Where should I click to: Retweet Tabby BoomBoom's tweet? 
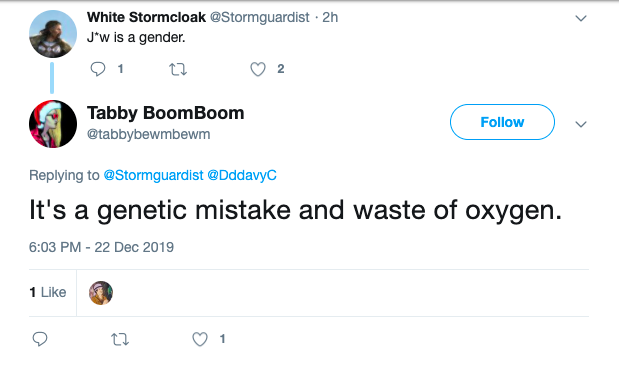coord(120,339)
